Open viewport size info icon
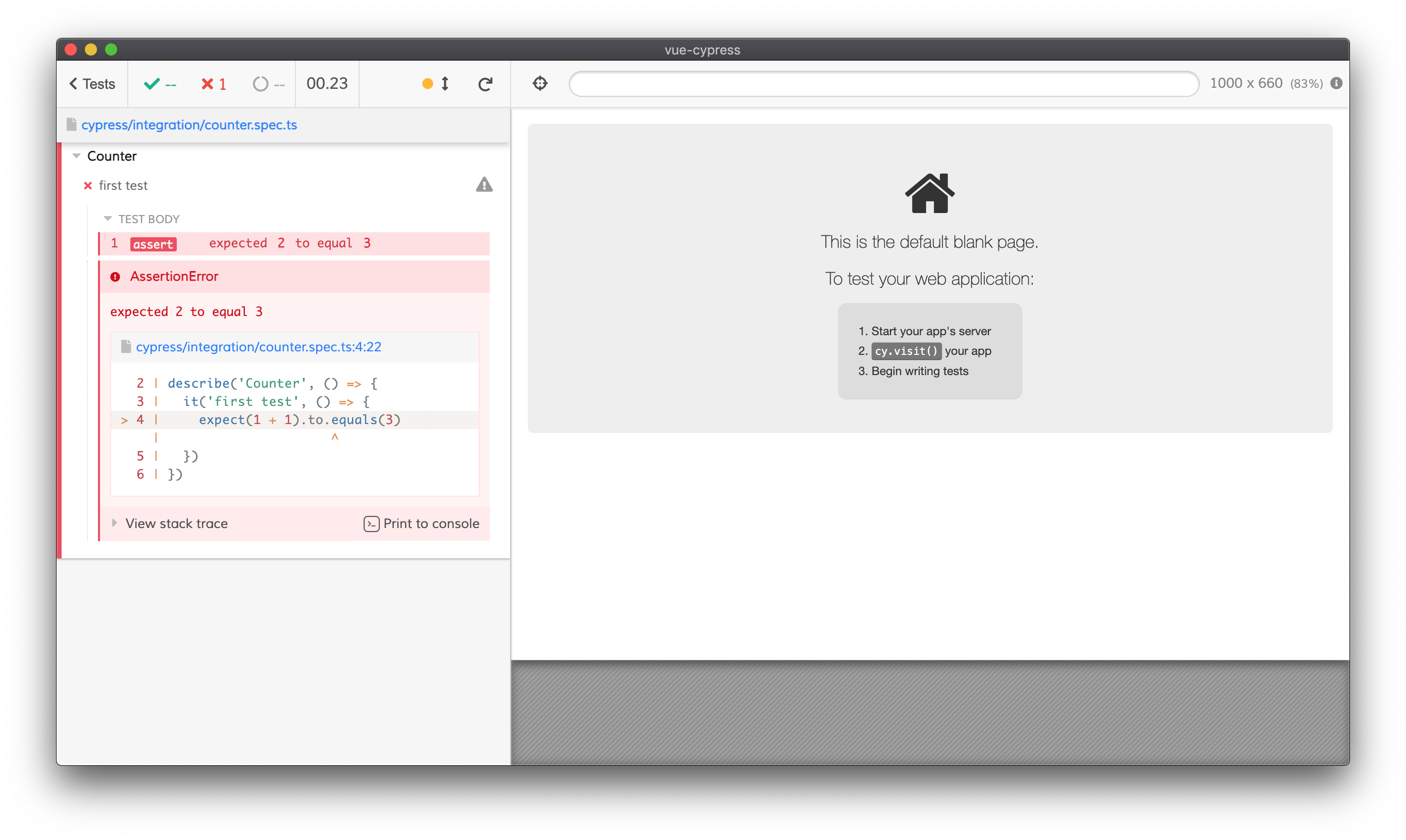 pyautogui.click(x=1337, y=83)
